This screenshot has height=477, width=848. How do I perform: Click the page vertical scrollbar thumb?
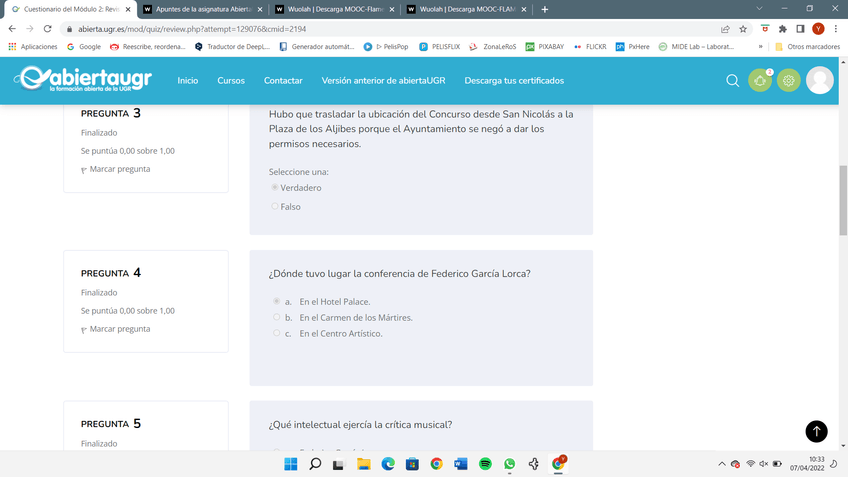(843, 200)
